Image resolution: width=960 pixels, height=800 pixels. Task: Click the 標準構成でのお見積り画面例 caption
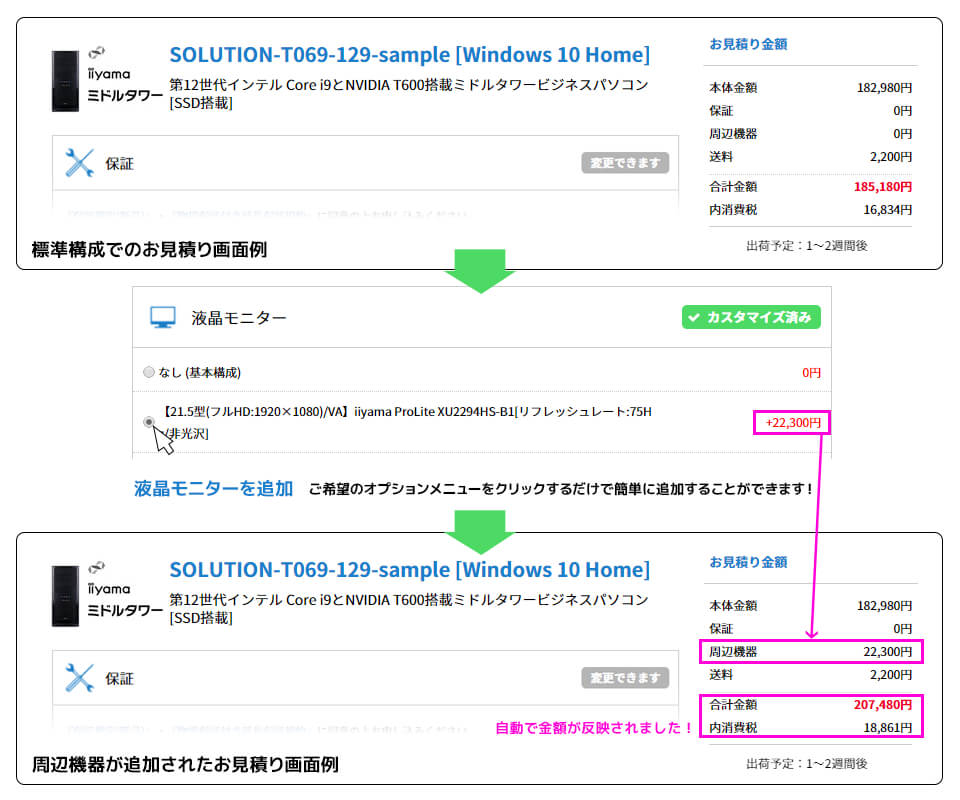click(x=149, y=250)
